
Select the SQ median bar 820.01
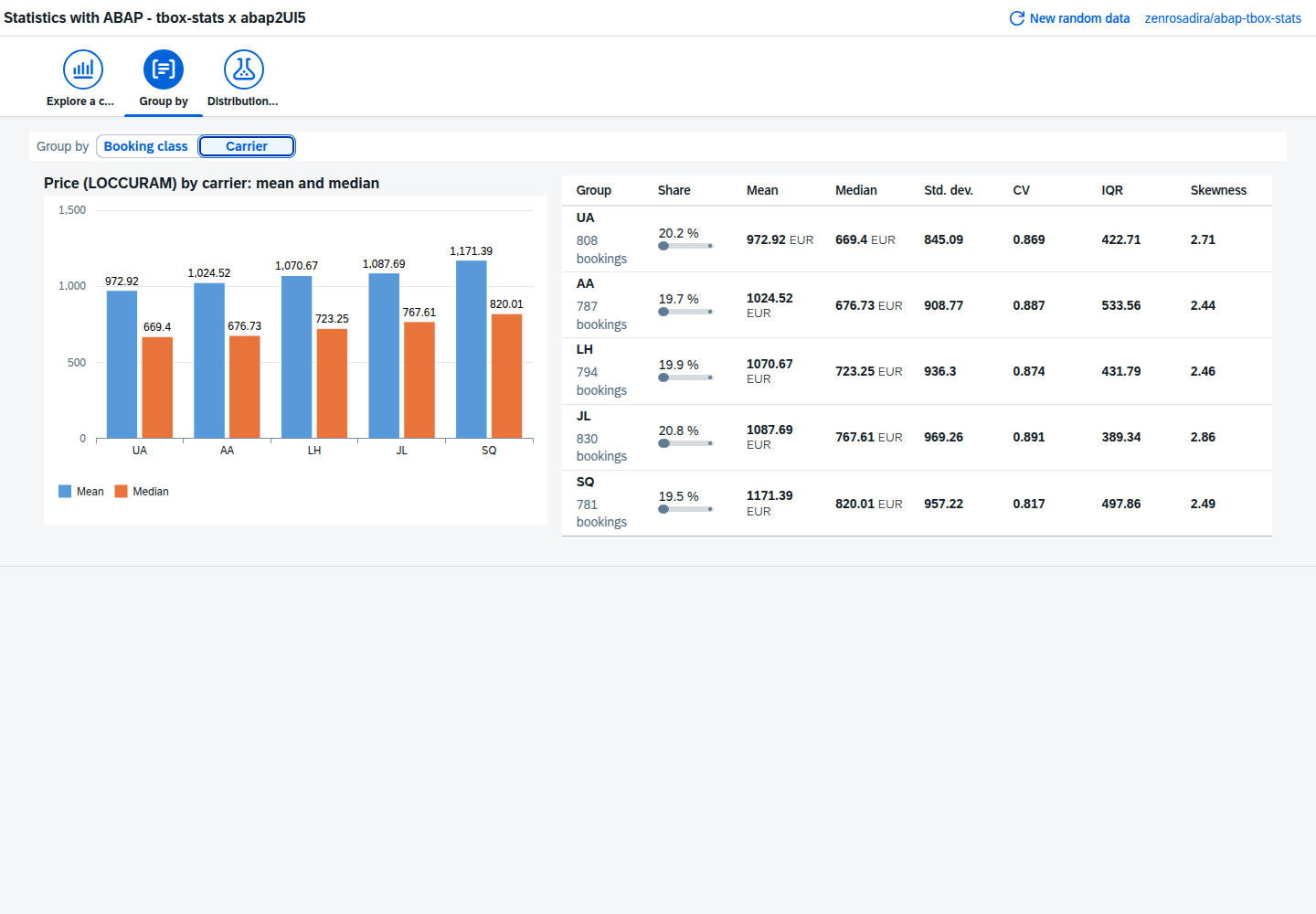pos(506,376)
